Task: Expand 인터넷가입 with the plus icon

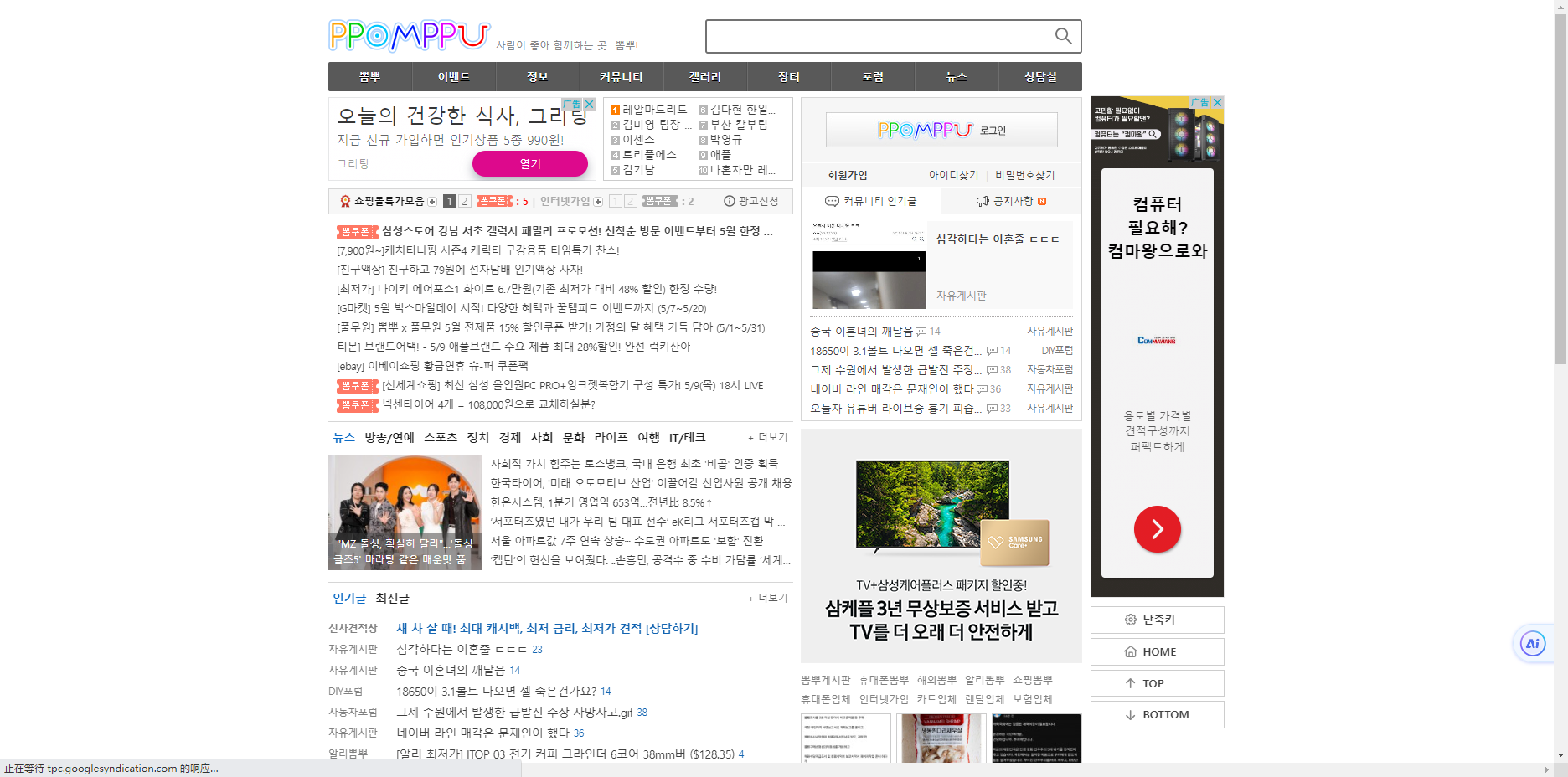Action: click(x=598, y=202)
